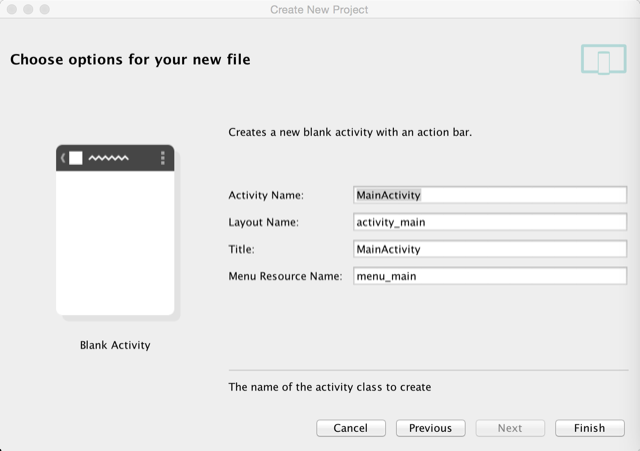The image size is (640, 451).
Task: Go back with the Previous button
Action: [x=430, y=428]
